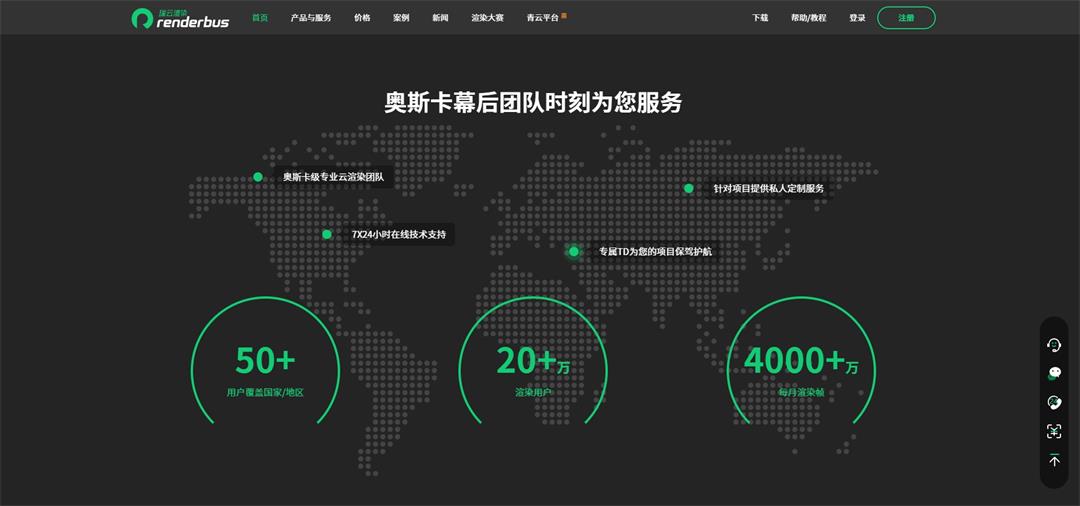Image resolution: width=1080 pixels, height=506 pixels.
Task: Click the 24-hour phone hotline icon
Action: (x=1054, y=402)
